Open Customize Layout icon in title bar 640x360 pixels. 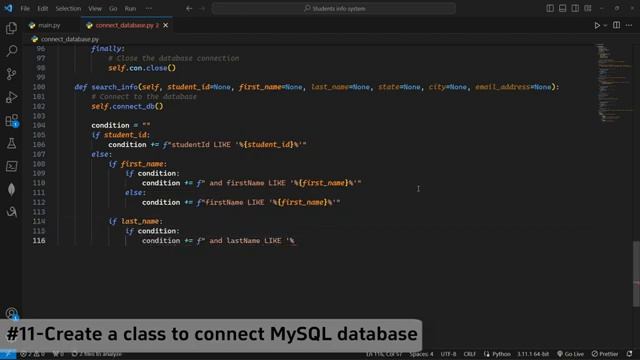[588, 8]
